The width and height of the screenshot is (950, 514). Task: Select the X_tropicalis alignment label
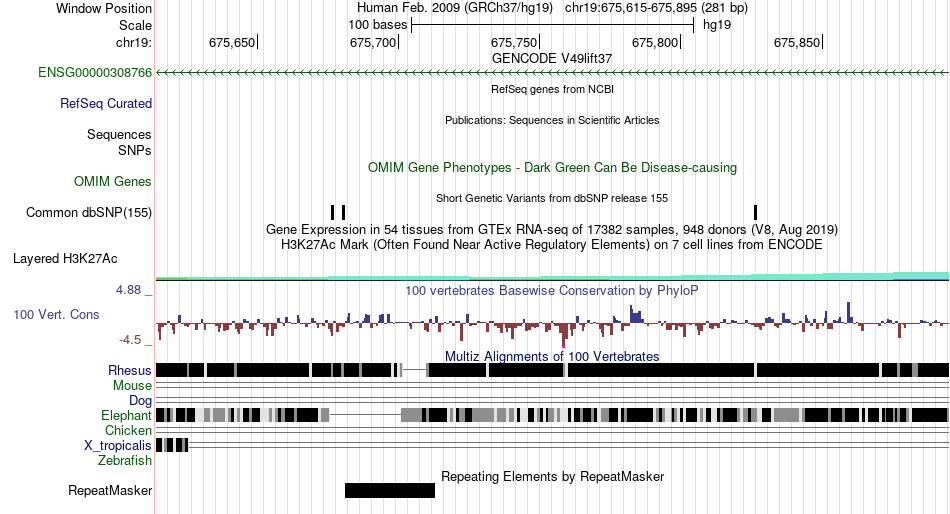pyautogui.click(x=118, y=446)
